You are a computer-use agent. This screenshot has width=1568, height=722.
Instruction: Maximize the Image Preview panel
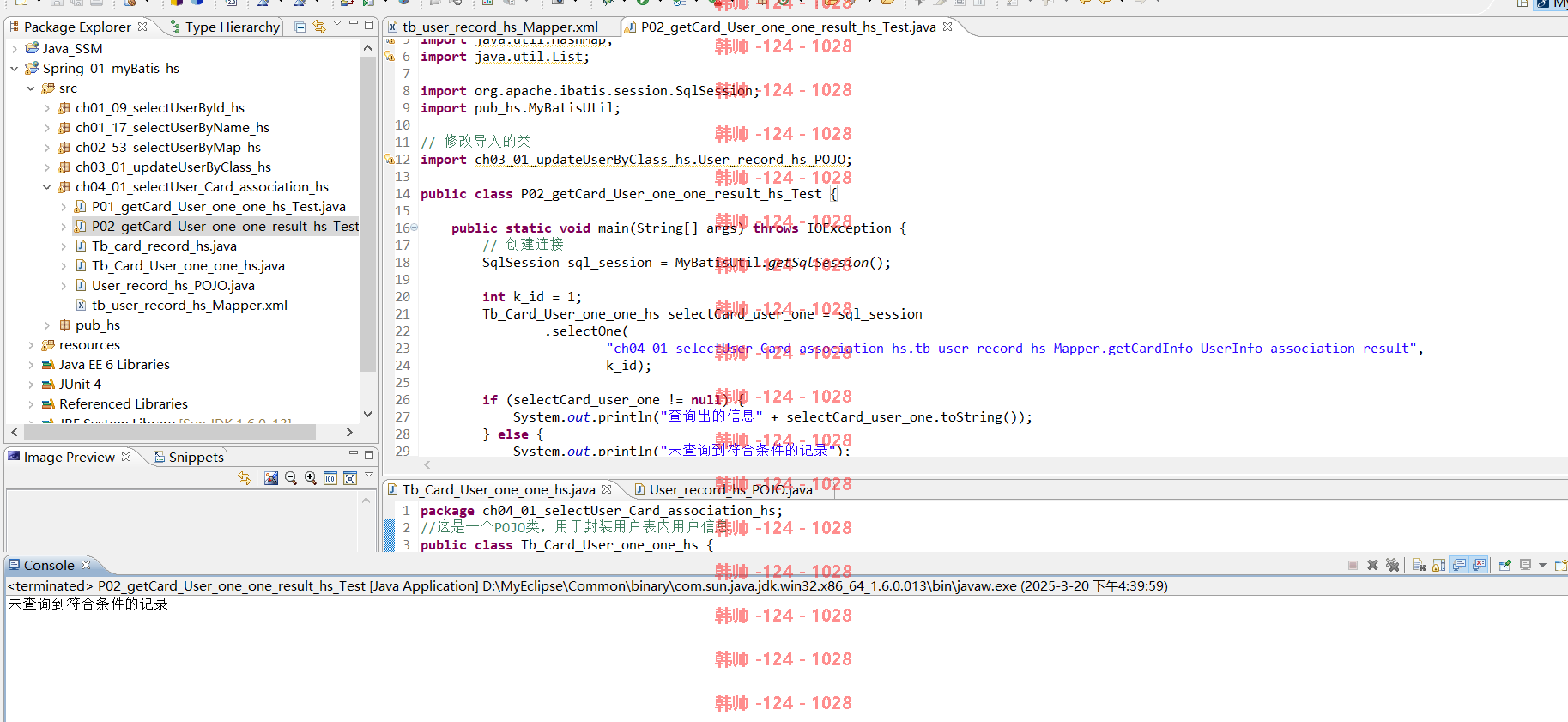pos(369,454)
